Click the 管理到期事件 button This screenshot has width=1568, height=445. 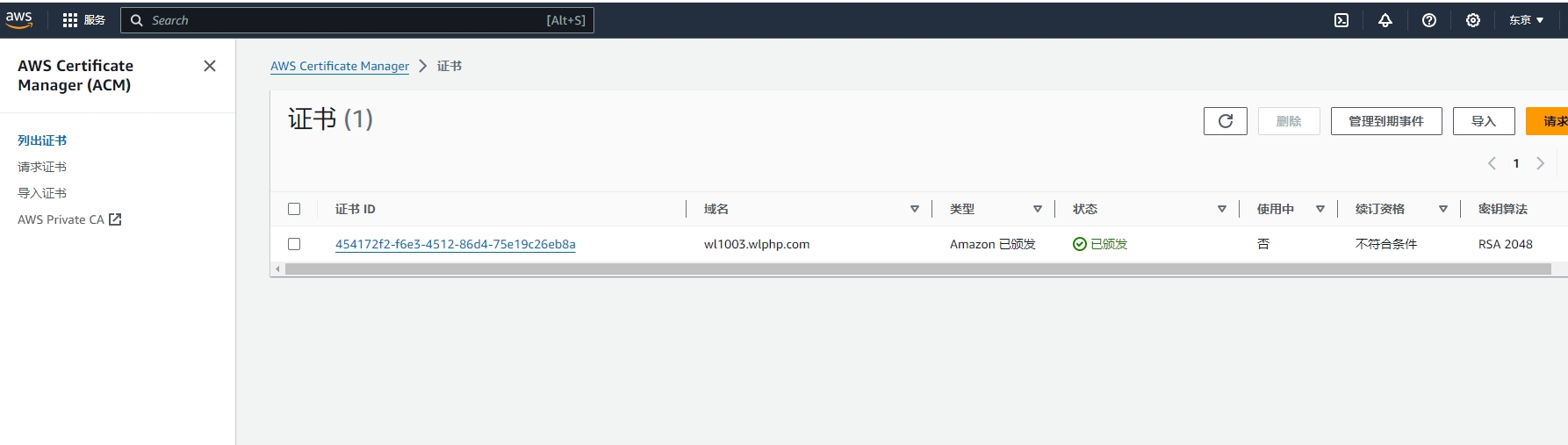[1386, 121]
